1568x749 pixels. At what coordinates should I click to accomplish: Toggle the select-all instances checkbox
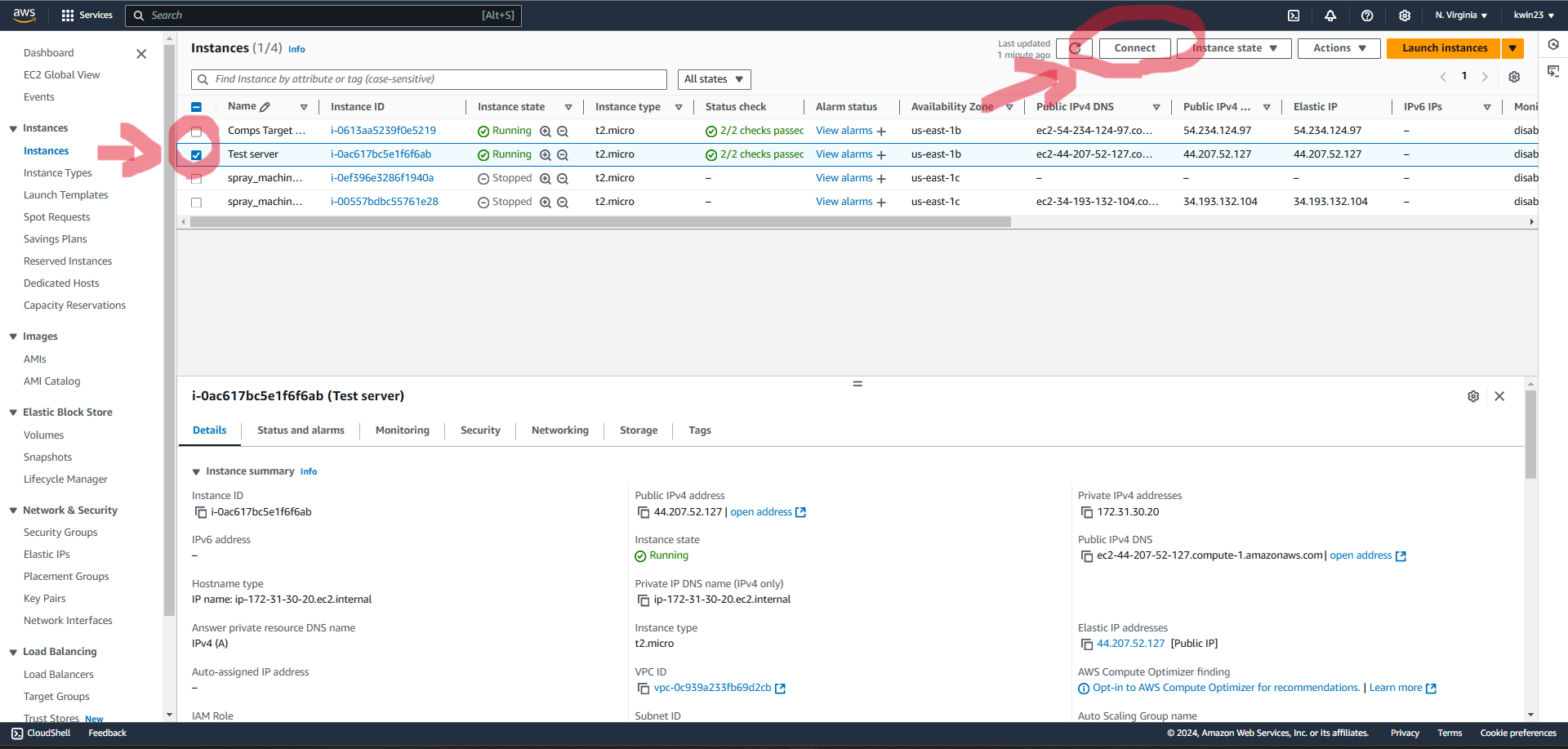196,107
